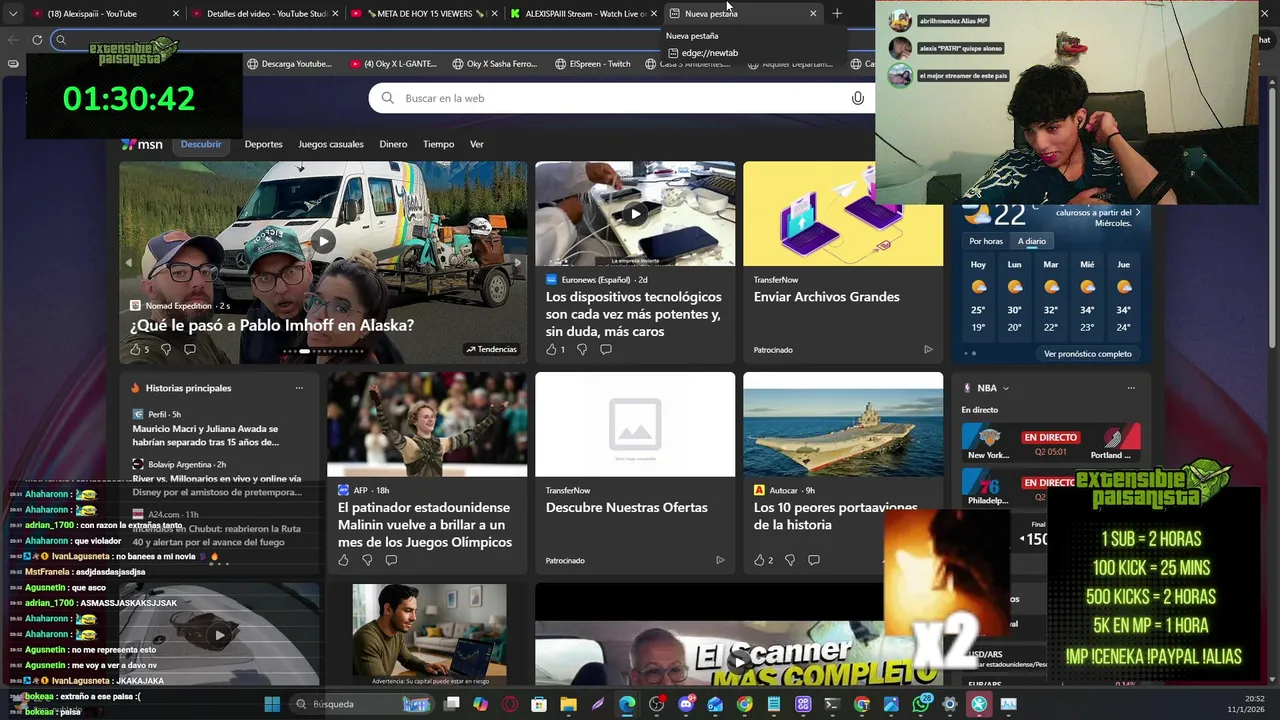The height and width of the screenshot is (720, 1280).
Task: Like the Pablo Imhoff Alaska story
Action: click(x=135, y=349)
